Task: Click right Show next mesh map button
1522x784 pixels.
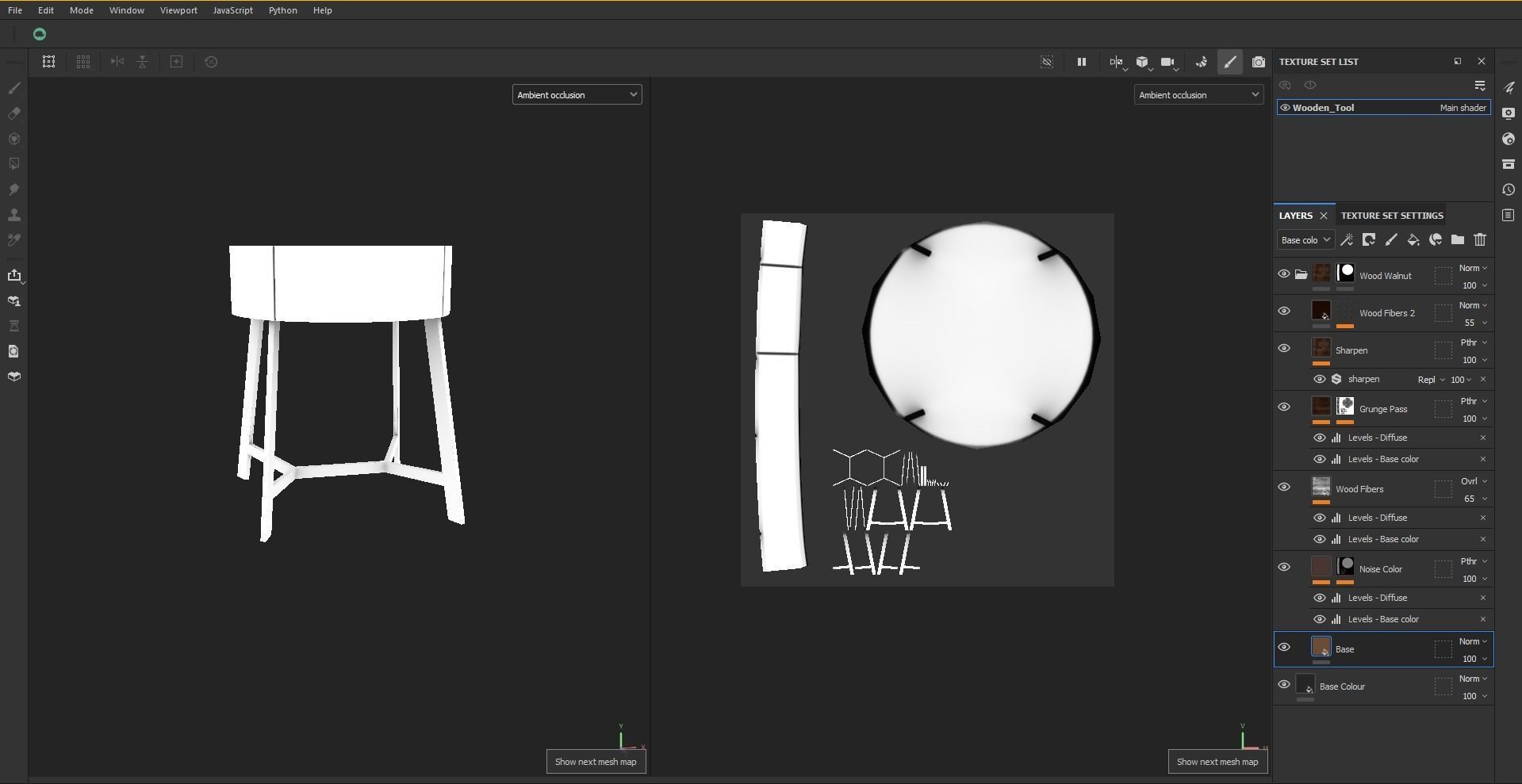Action: (1217, 762)
